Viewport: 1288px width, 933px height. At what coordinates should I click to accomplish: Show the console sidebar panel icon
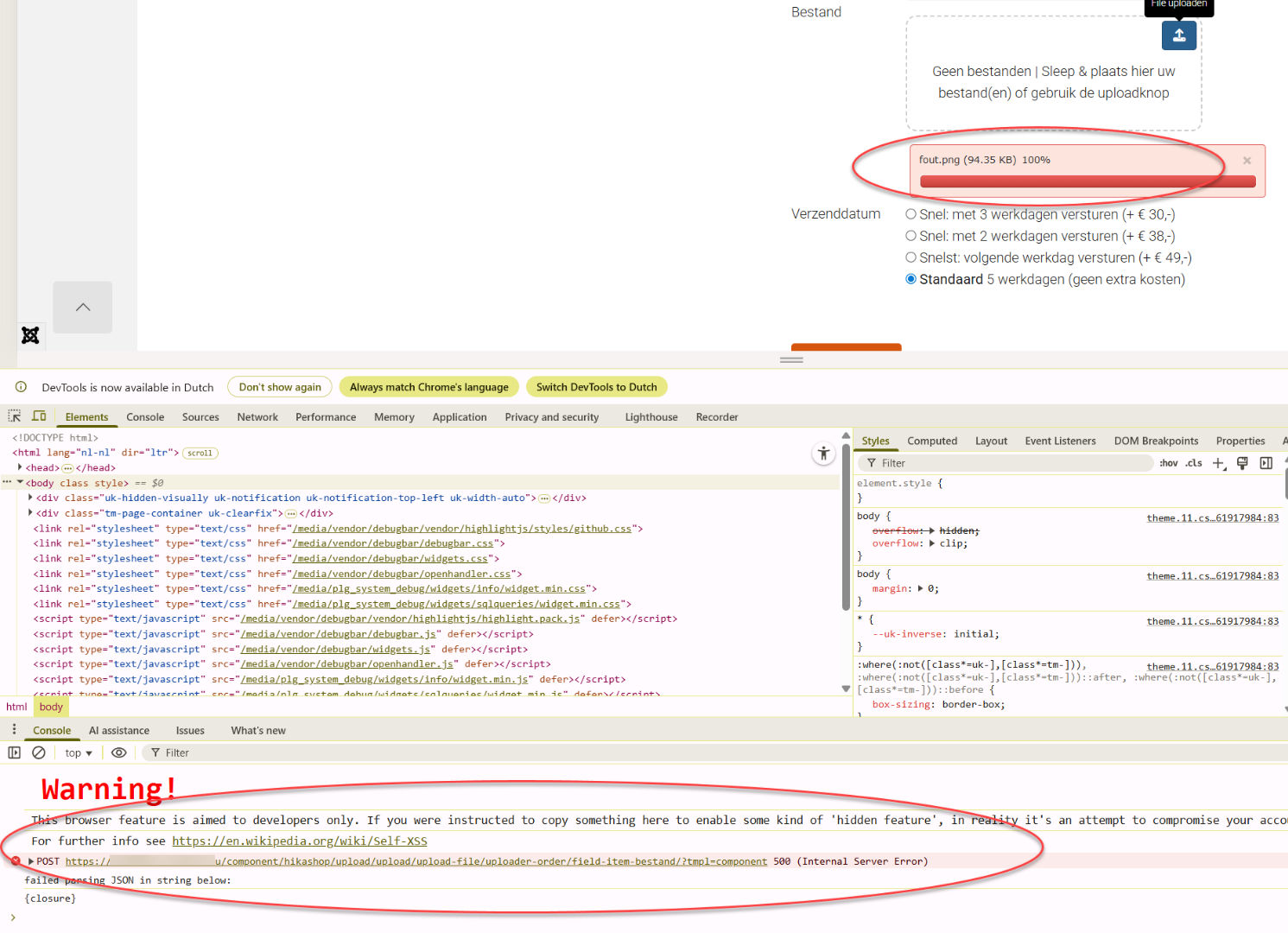[x=14, y=752]
